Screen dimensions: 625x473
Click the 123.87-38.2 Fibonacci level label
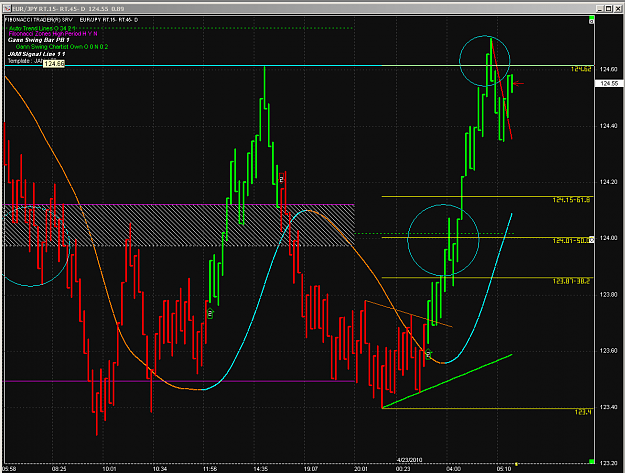(571, 281)
